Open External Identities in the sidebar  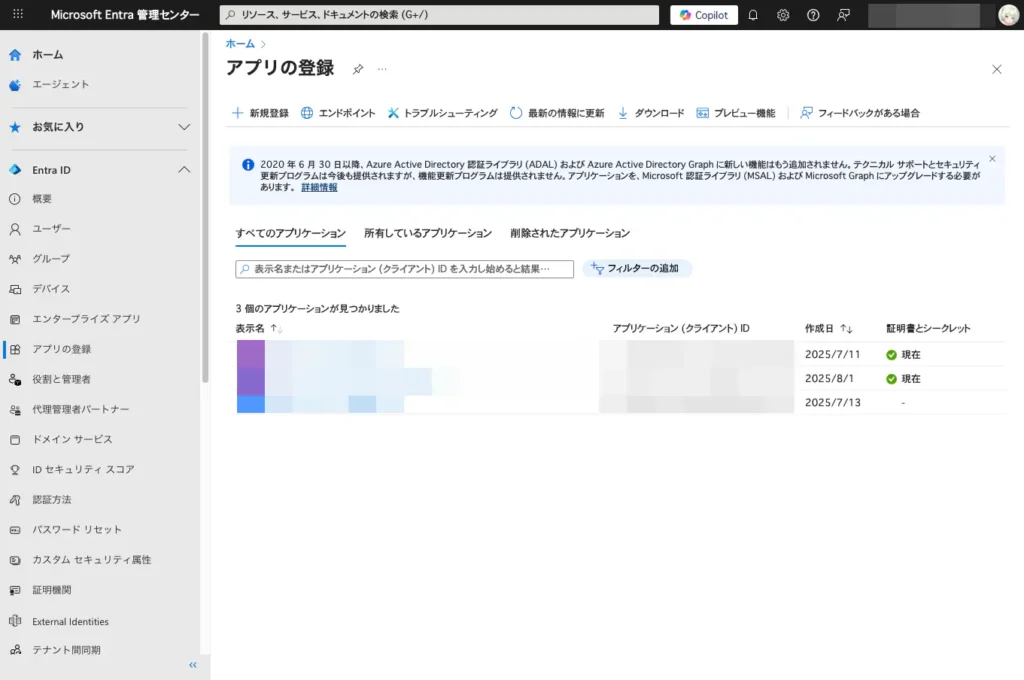tap(71, 621)
